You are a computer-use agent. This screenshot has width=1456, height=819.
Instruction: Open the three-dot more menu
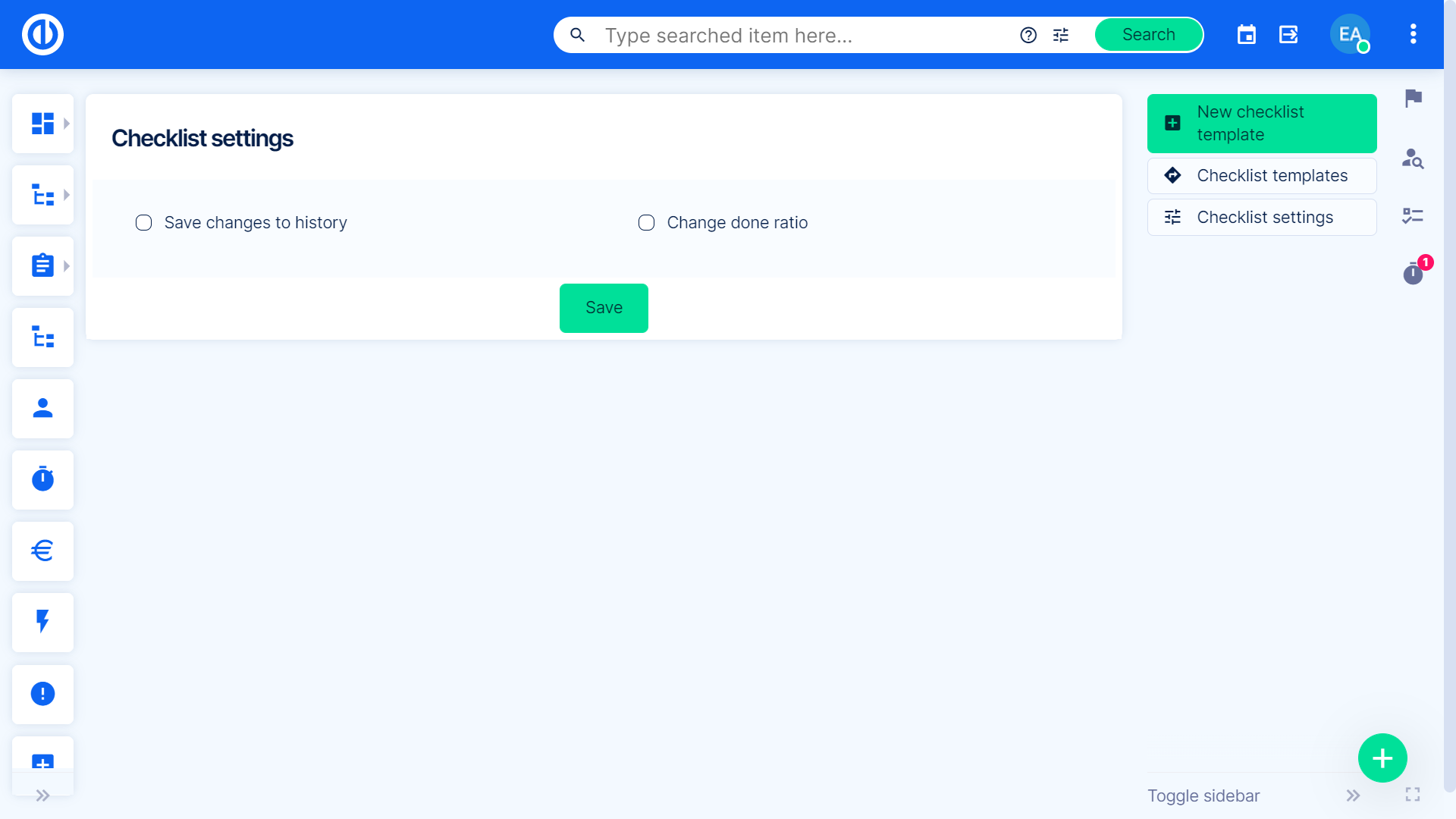click(x=1413, y=34)
